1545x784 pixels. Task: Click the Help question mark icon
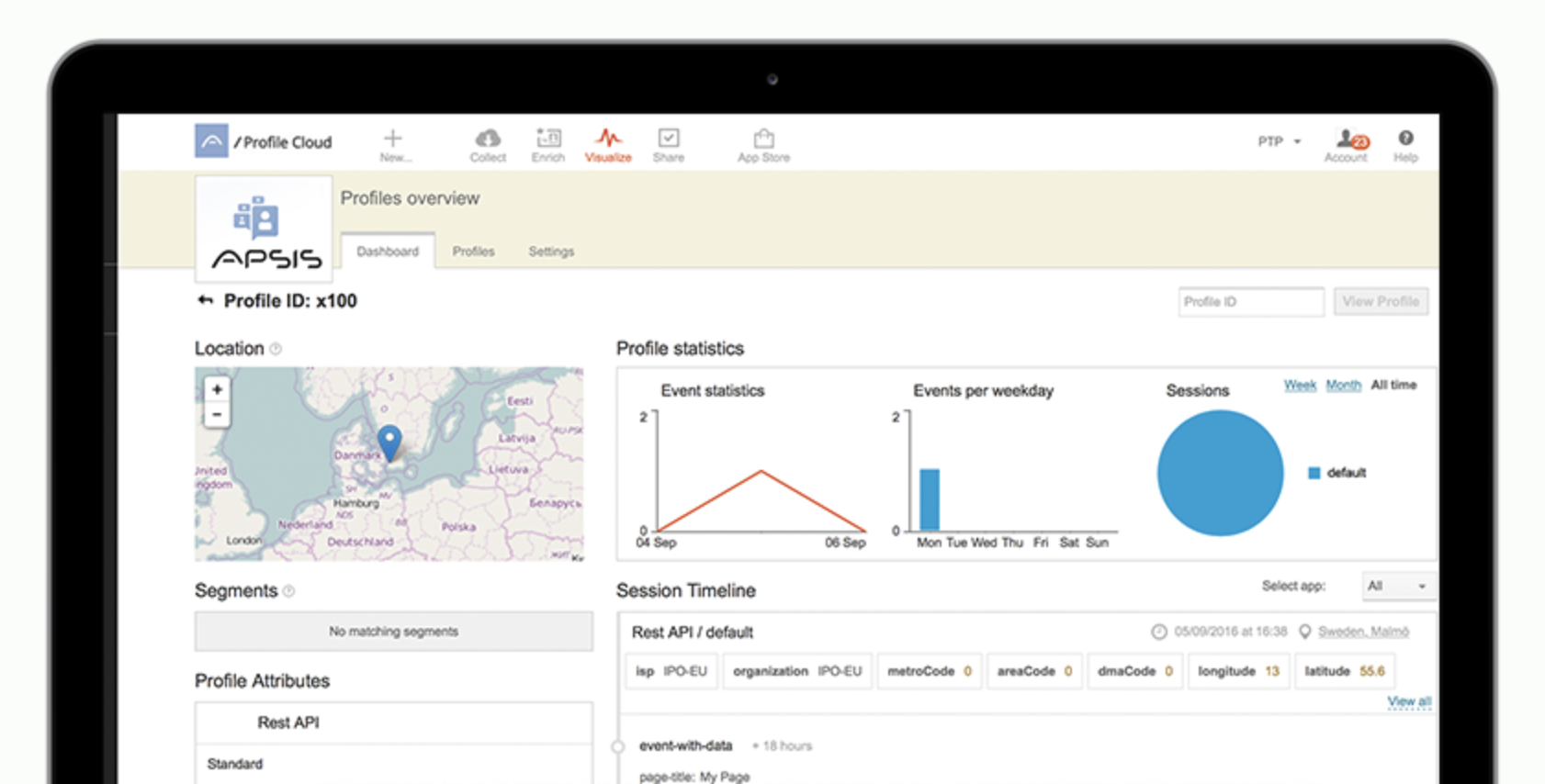point(1405,139)
